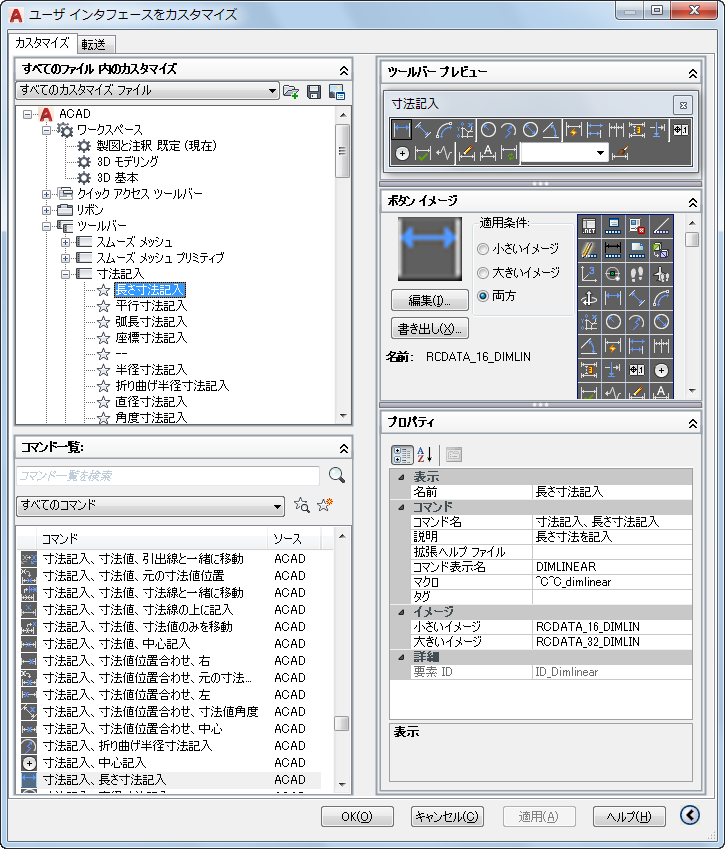Viewport: 725px width, 849px height.
Task: Switch properties to alphabetical sort icon
Action: 424,455
